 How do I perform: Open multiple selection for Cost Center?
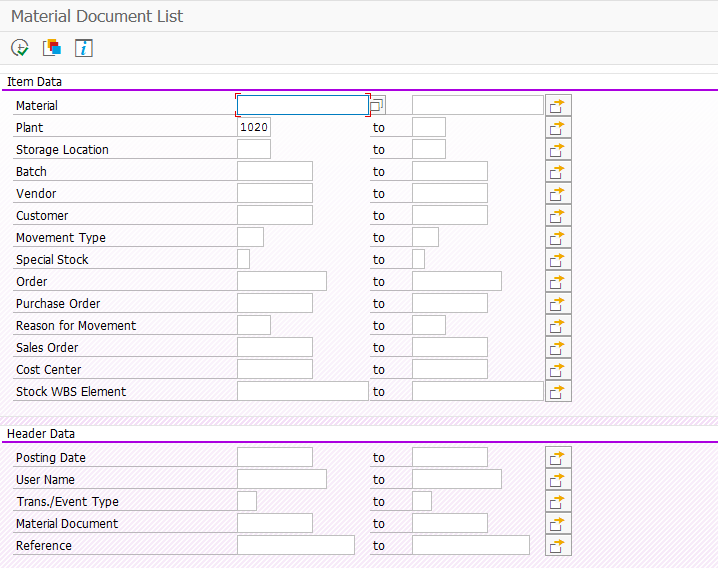(x=558, y=370)
